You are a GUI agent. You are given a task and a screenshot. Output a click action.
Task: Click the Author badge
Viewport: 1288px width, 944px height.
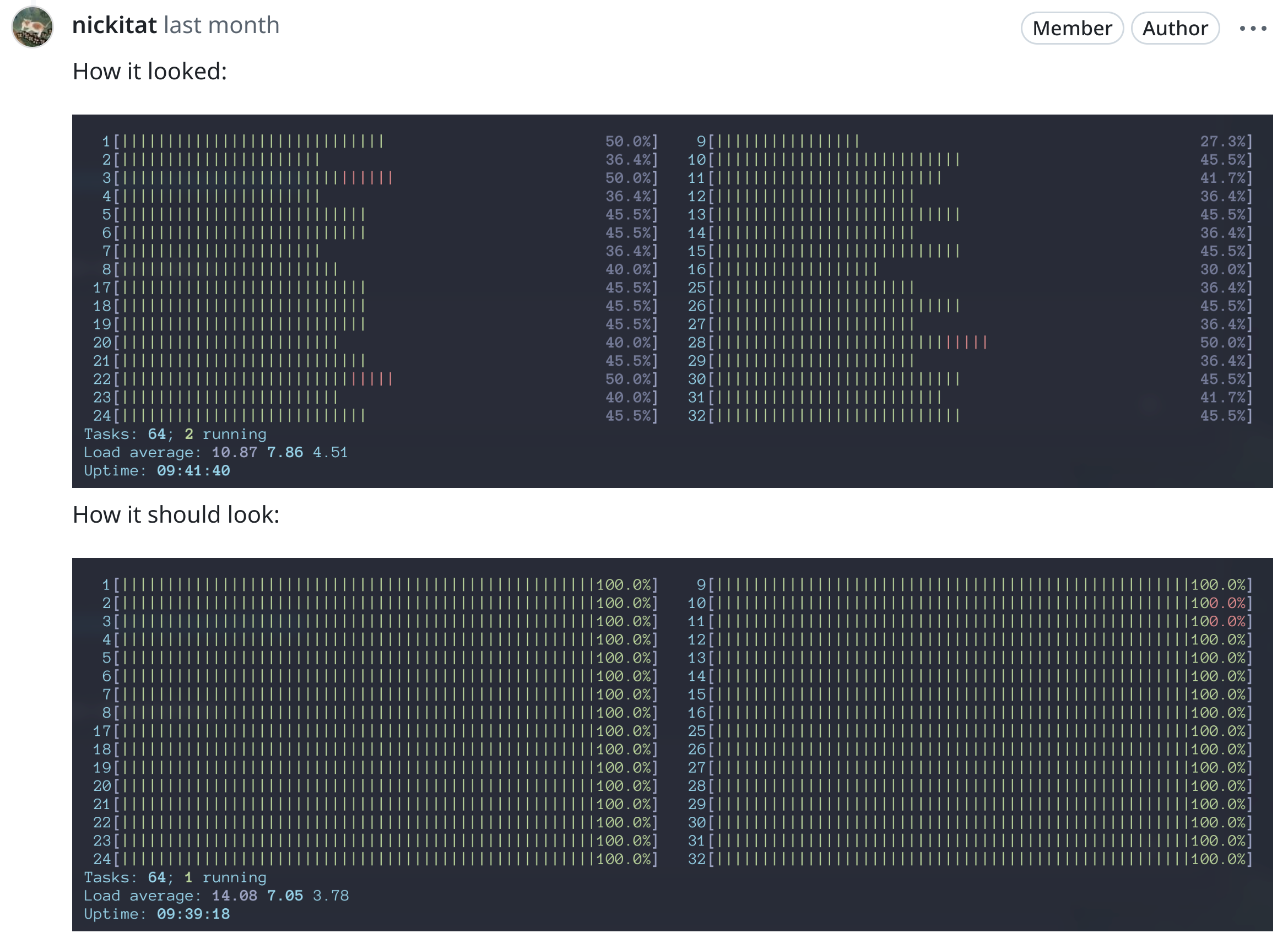(1175, 28)
